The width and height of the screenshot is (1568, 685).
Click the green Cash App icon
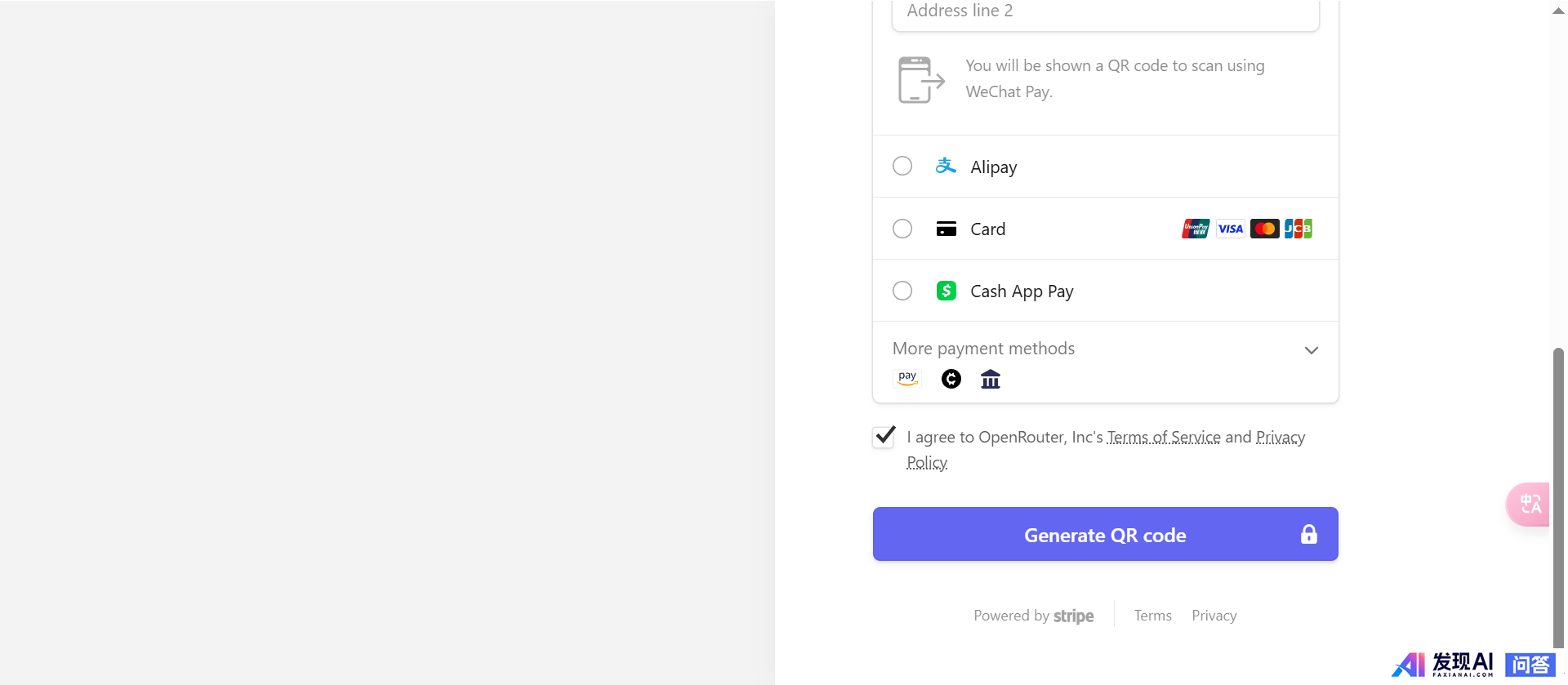[x=946, y=291]
